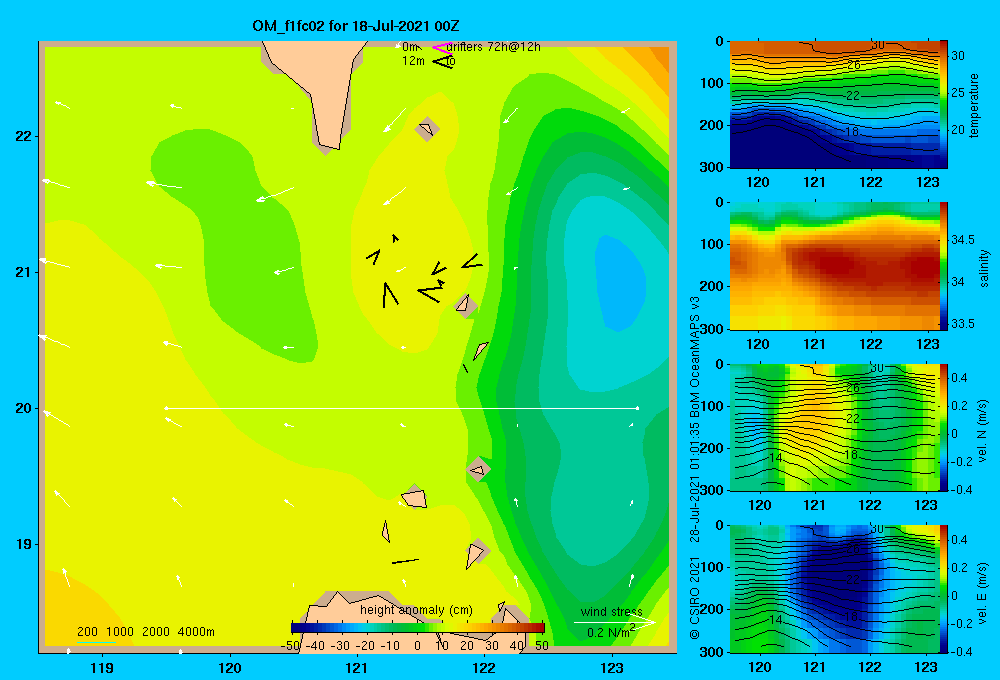The height and width of the screenshot is (680, 1000).
Task: Click the temperature colorbar
Action: (944, 105)
